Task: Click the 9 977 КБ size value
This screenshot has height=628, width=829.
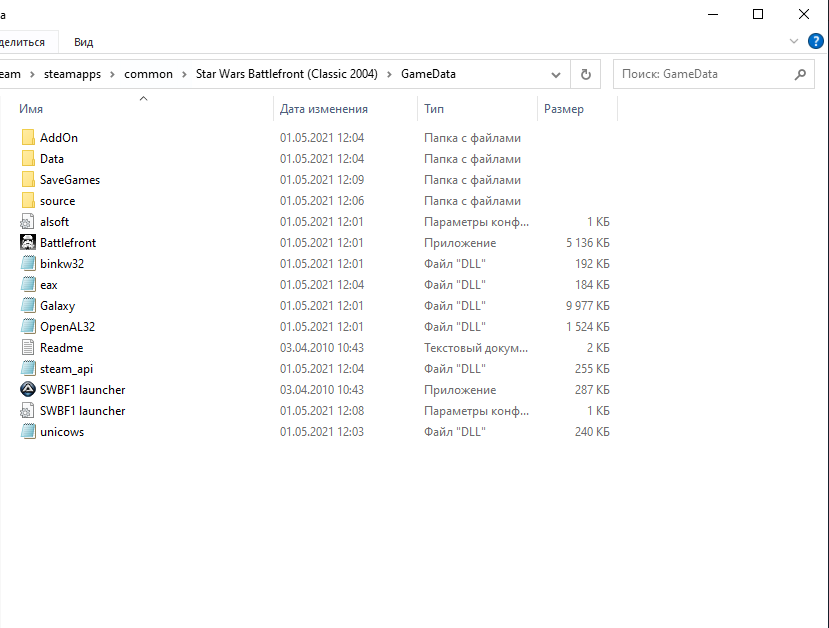Action: (x=587, y=306)
